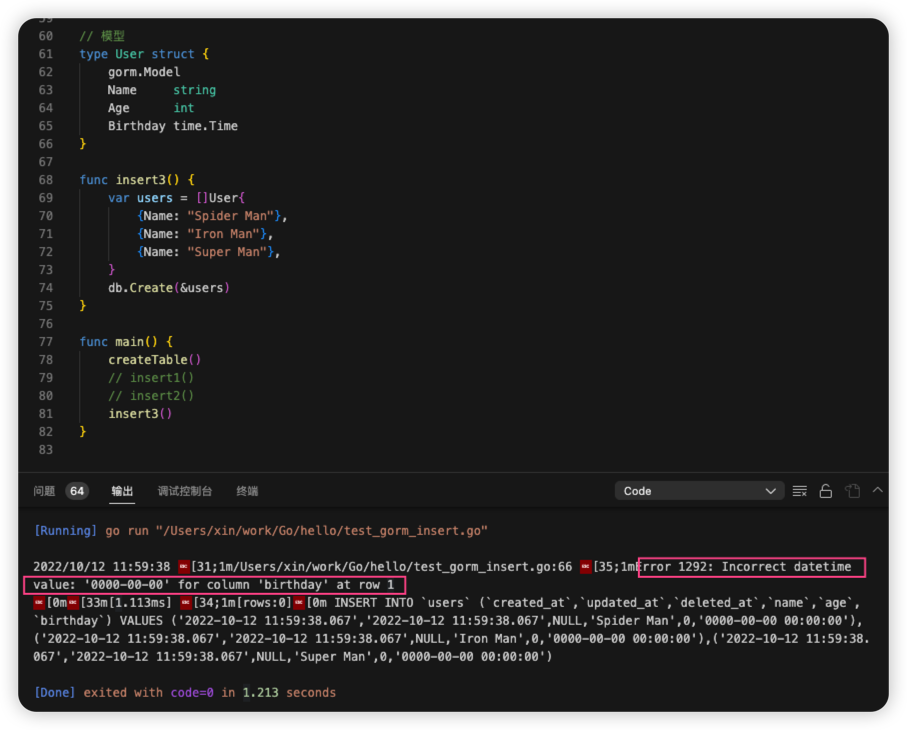Click line number 61 in the gutter
Screen dimensions: 907x730
click(46, 54)
